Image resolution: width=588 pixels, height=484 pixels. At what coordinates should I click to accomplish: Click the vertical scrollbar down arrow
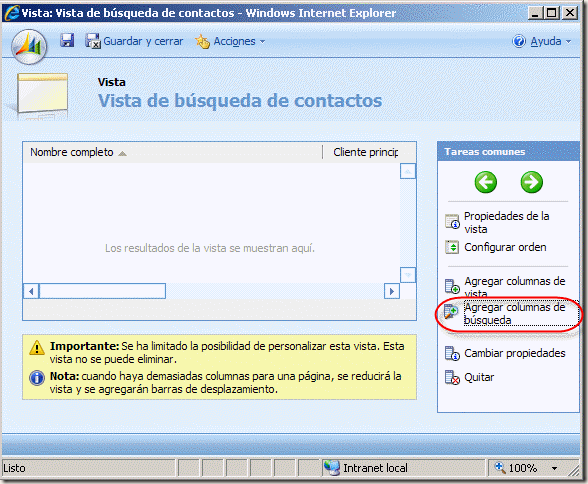(408, 275)
